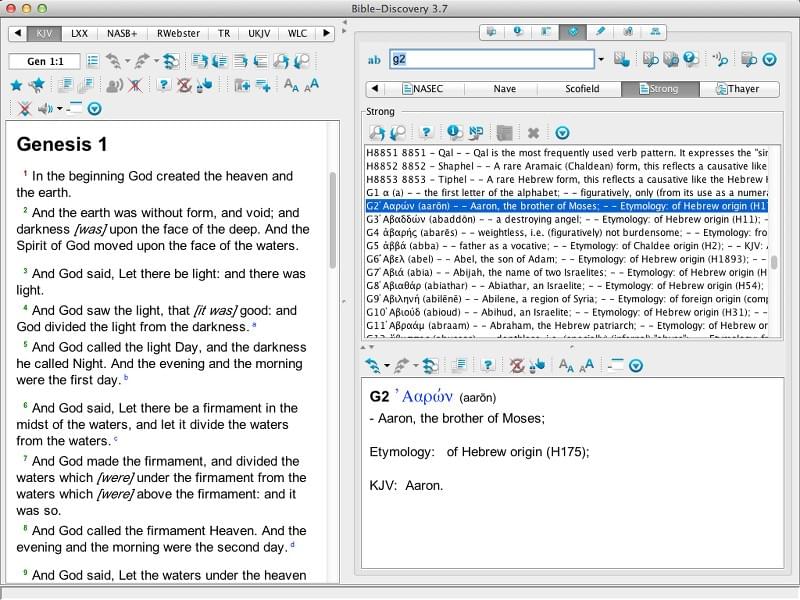Screen dimensions: 800x600
Task: Click the blue round down-arrow in Bible toolbar
Action: pyautogui.click(x=94, y=109)
